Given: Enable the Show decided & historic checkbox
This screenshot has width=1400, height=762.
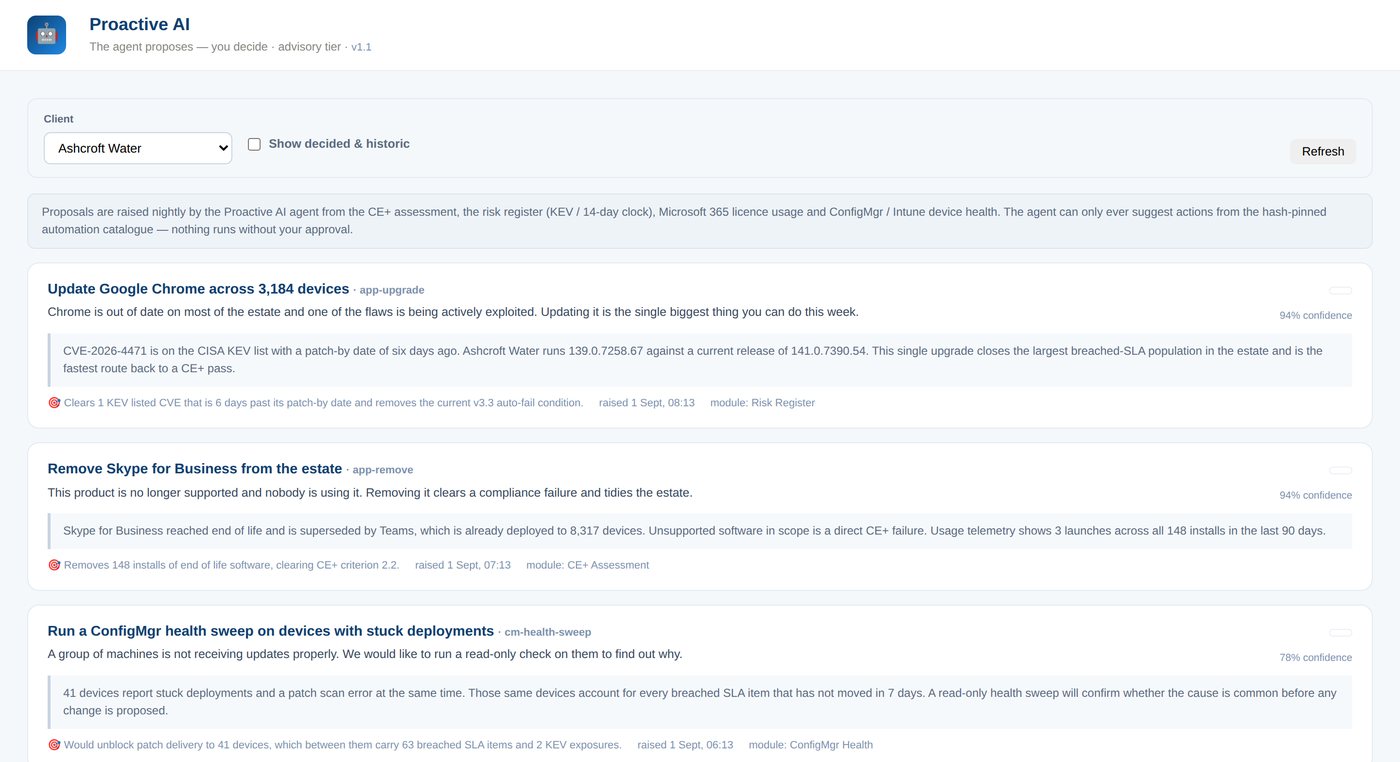Looking at the screenshot, I should [254, 144].
